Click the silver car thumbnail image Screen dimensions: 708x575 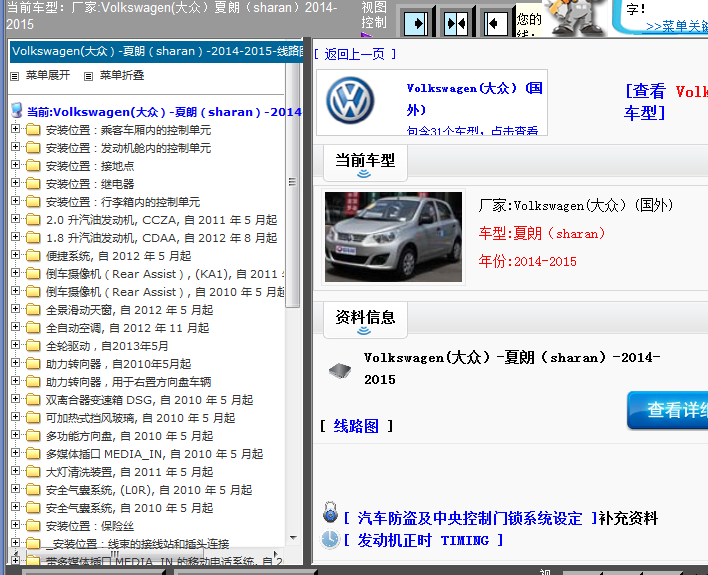(379, 236)
